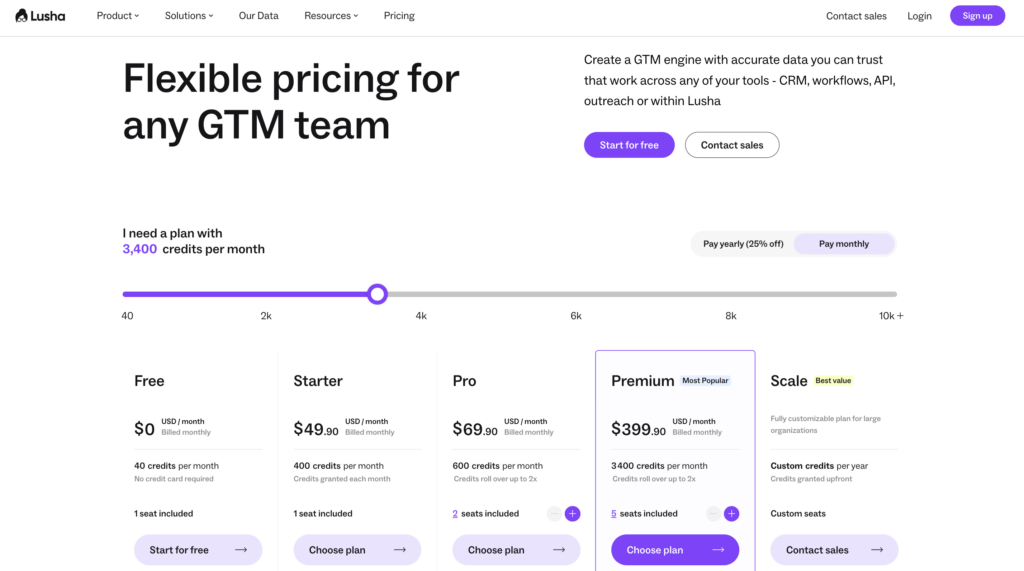Increase Pro plan seats with plus icon
Screen dimensions: 1024x571
click(x=572, y=514)
